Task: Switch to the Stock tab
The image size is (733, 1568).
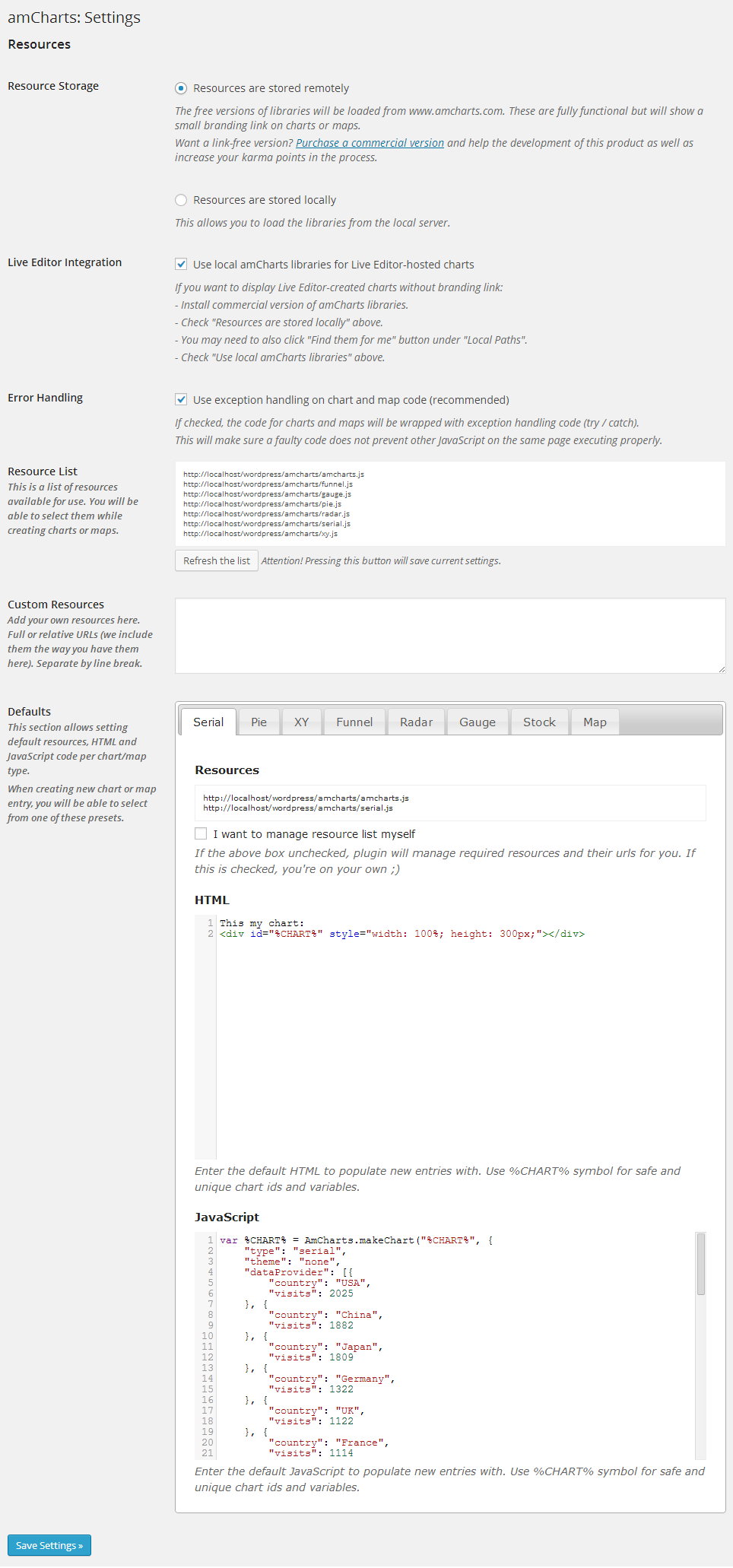Action: [x=539, y=722]
